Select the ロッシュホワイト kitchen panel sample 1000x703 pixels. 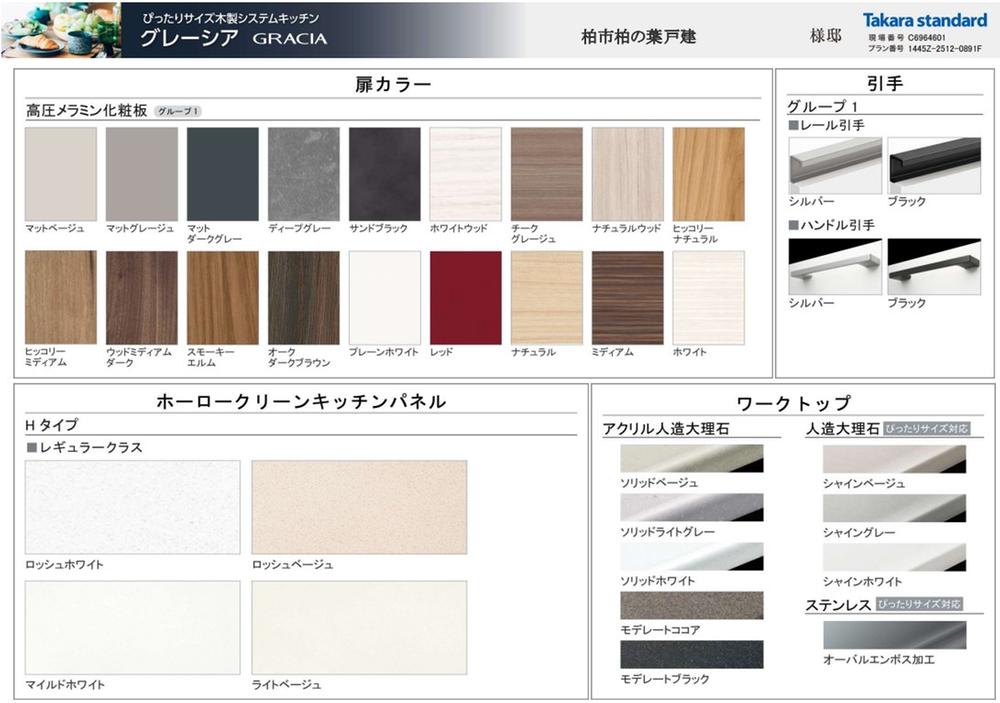click(x=132, y=507)
